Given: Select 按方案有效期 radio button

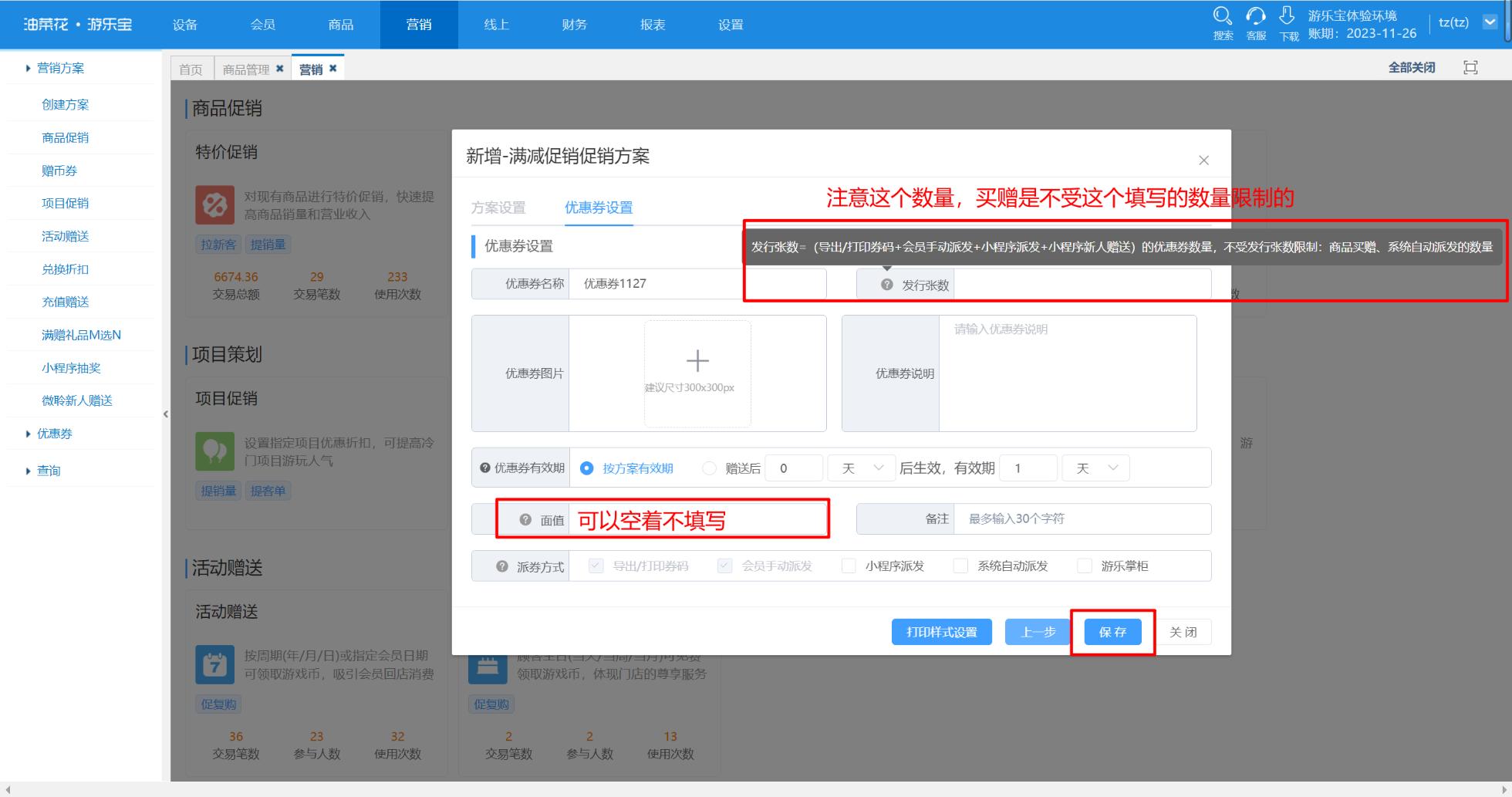Looking at the screenshot, I should (x=586, y=468).
